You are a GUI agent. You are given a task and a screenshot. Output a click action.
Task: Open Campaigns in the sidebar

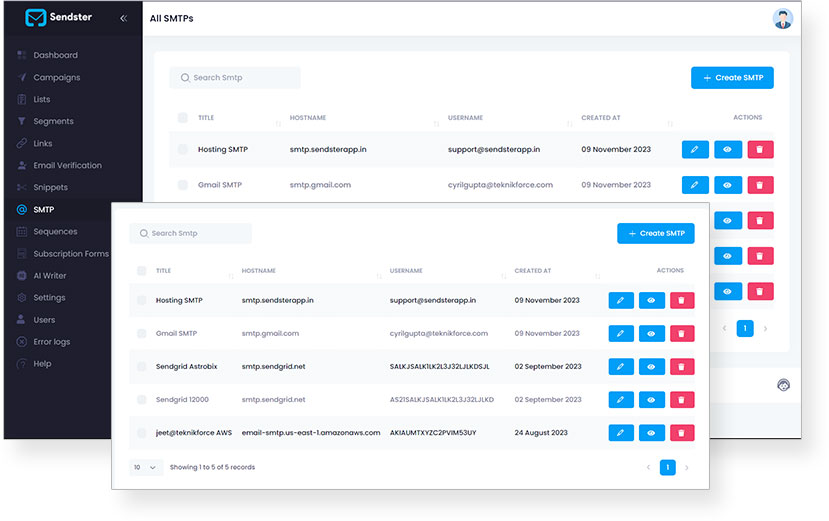tap(57, 77)
